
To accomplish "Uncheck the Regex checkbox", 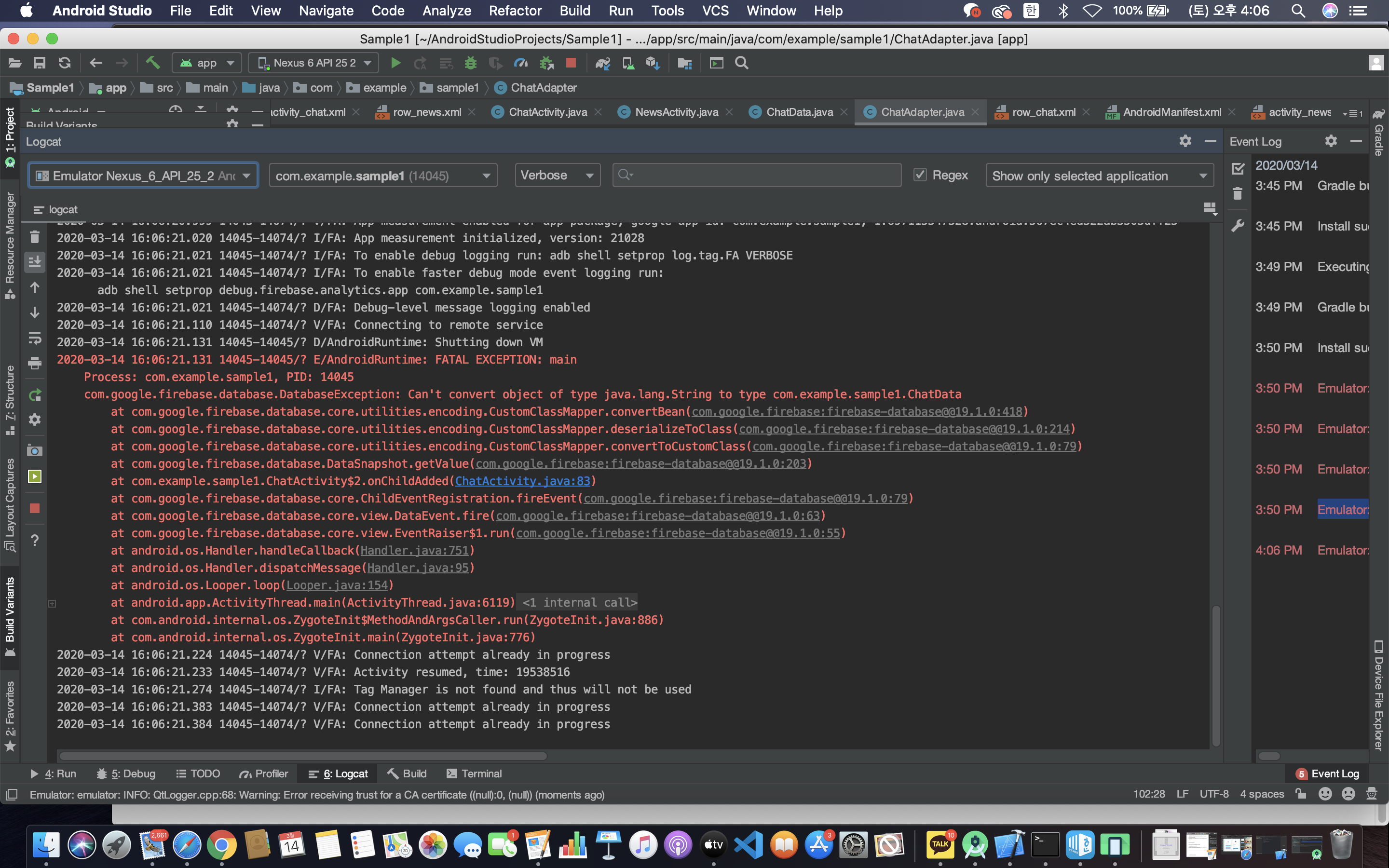I will [920, 175].
